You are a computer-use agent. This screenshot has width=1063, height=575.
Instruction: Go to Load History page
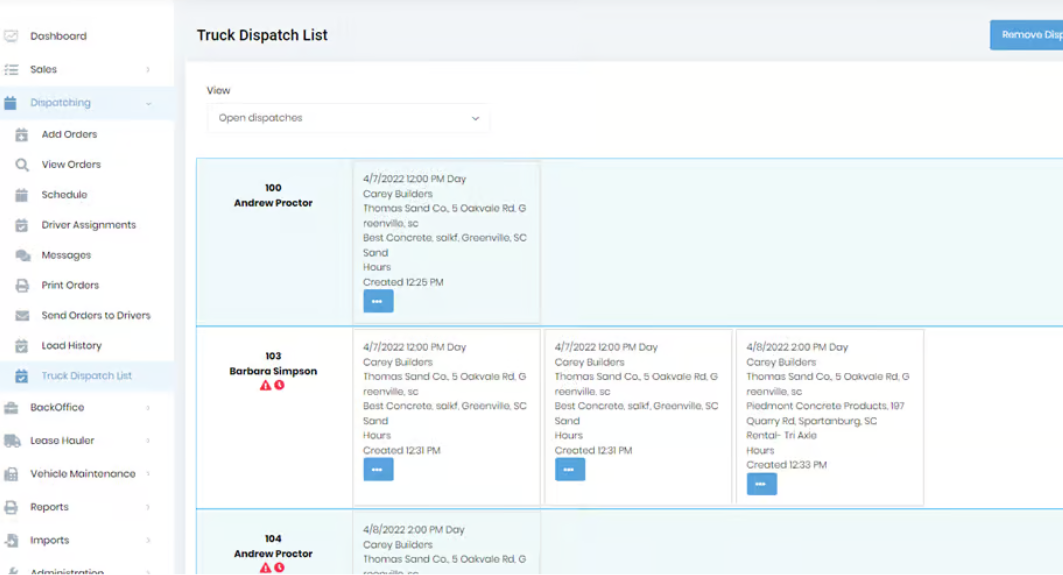pos(71,346)
